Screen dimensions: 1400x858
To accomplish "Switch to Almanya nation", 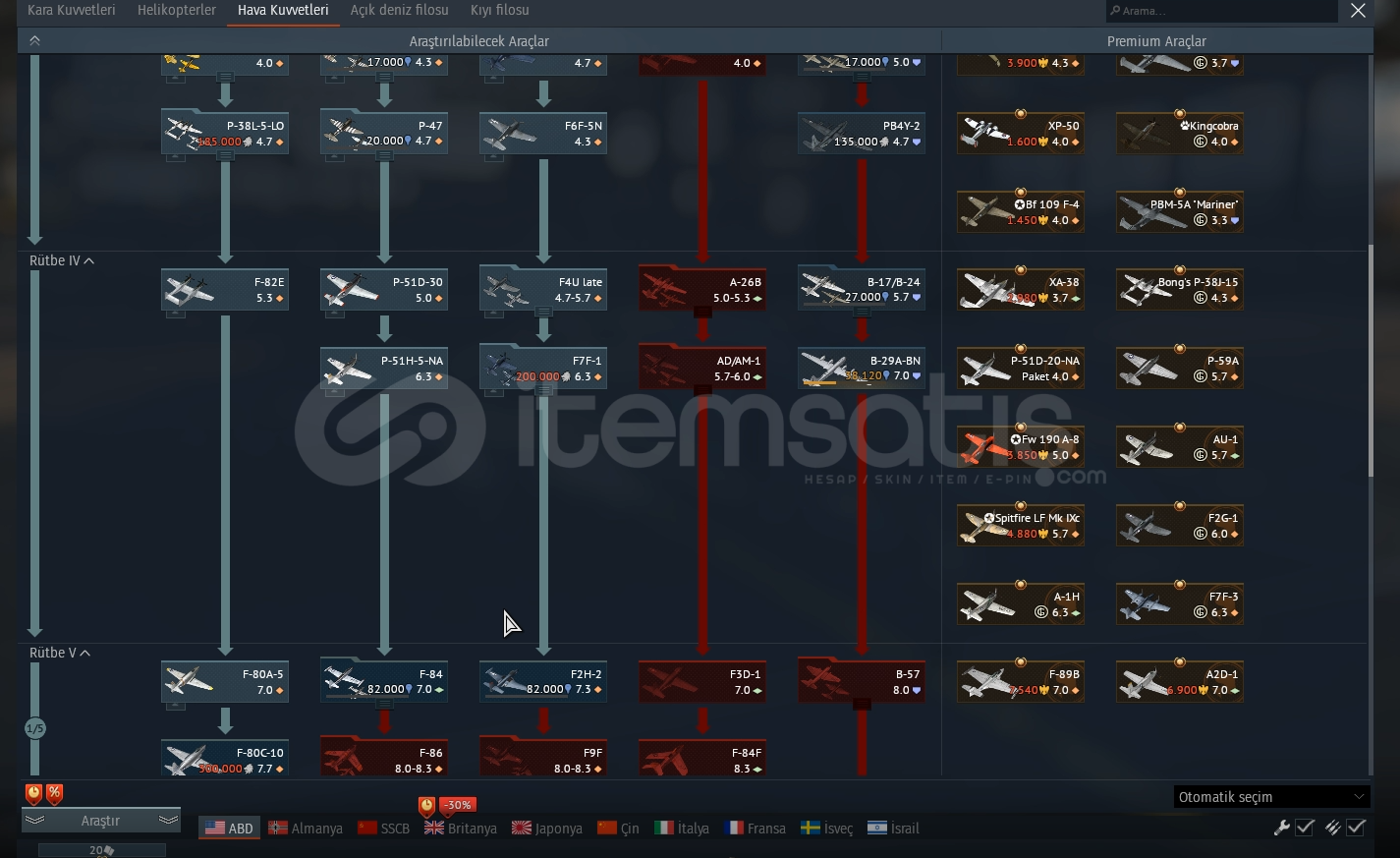I will (306, 829).
